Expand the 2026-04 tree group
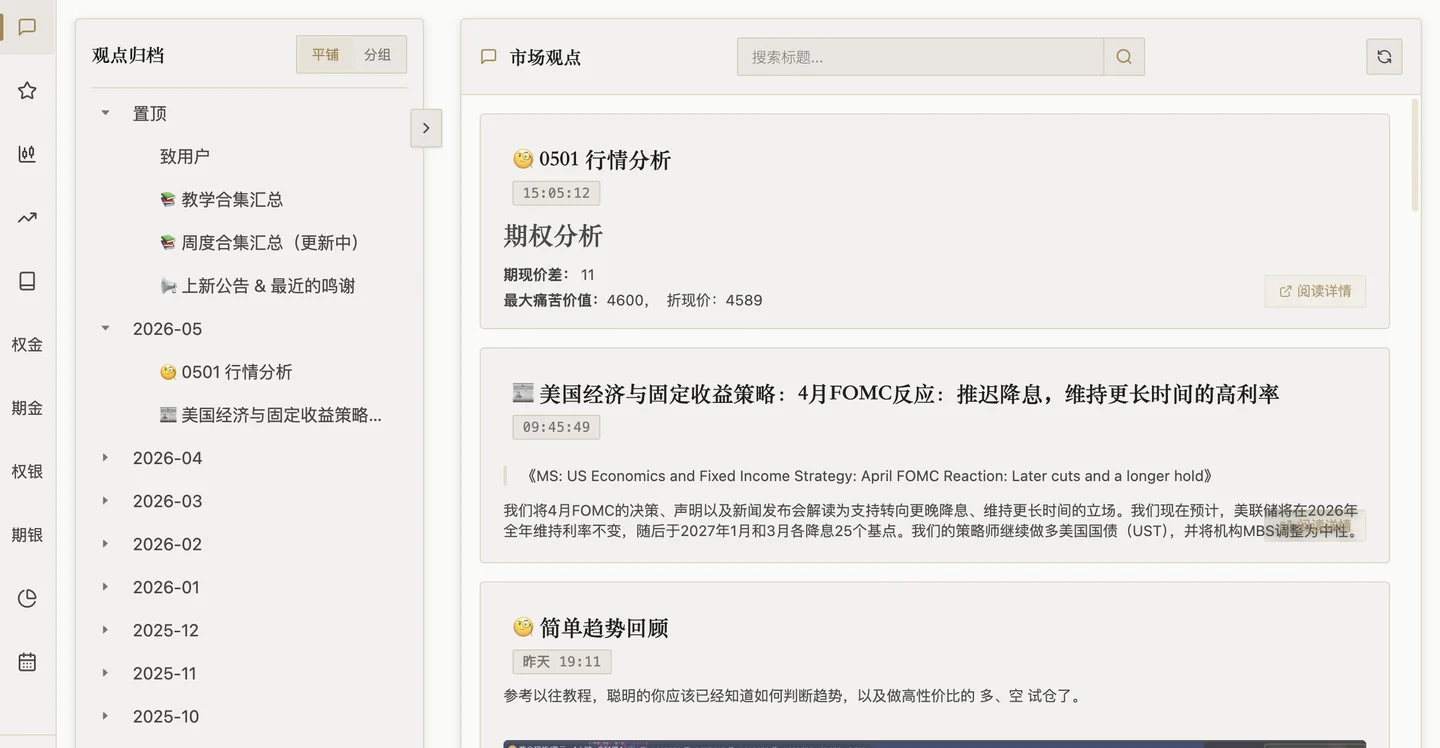The width and height of the screenshot is (1440, 748). (105, 457)
